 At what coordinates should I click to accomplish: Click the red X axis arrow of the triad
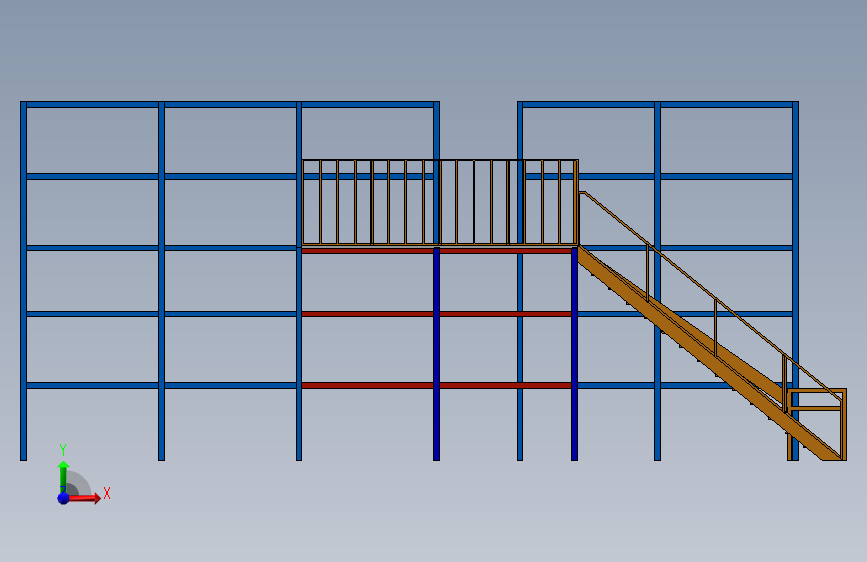[x=84, y=498]
